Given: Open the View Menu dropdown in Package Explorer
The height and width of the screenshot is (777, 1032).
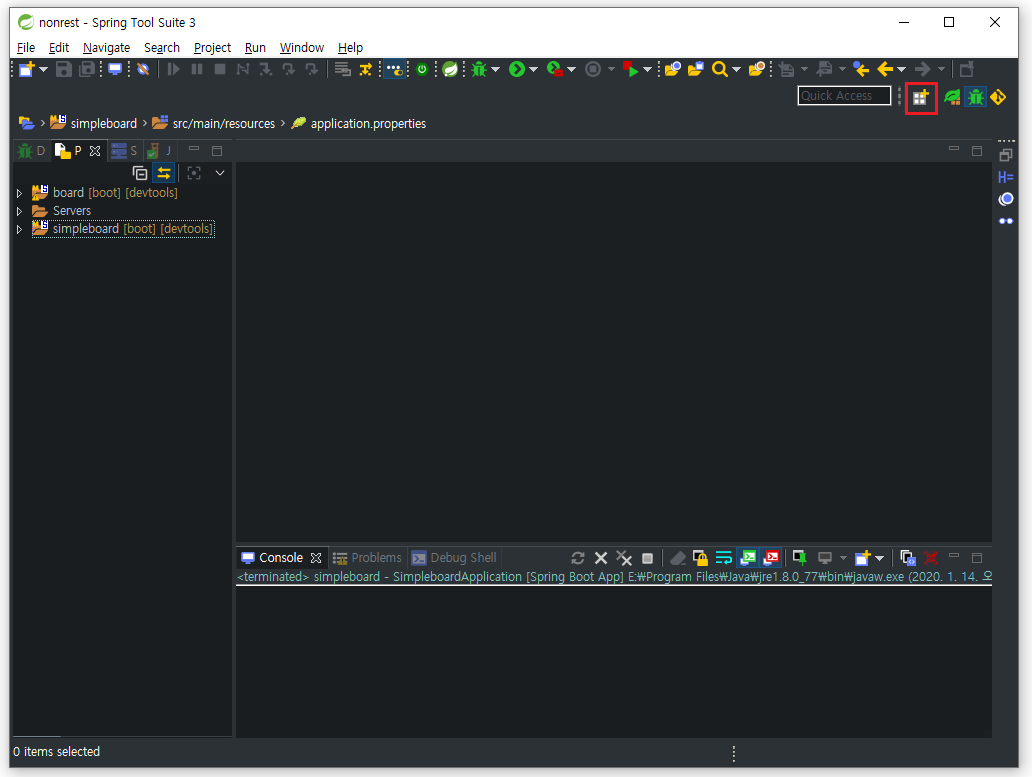Looking at the screenshot, I should coord(219,172).
